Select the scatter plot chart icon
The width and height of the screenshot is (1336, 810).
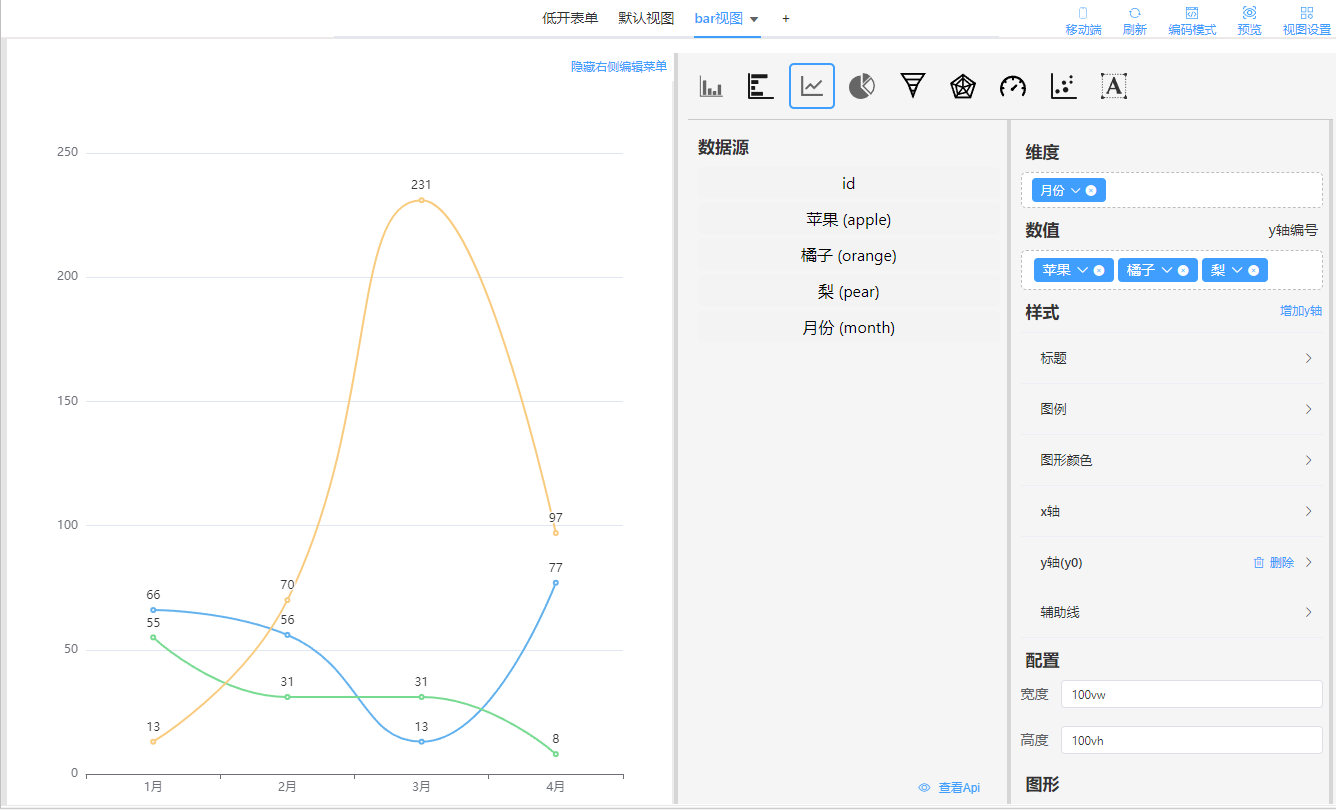[x=1063, y=87]
